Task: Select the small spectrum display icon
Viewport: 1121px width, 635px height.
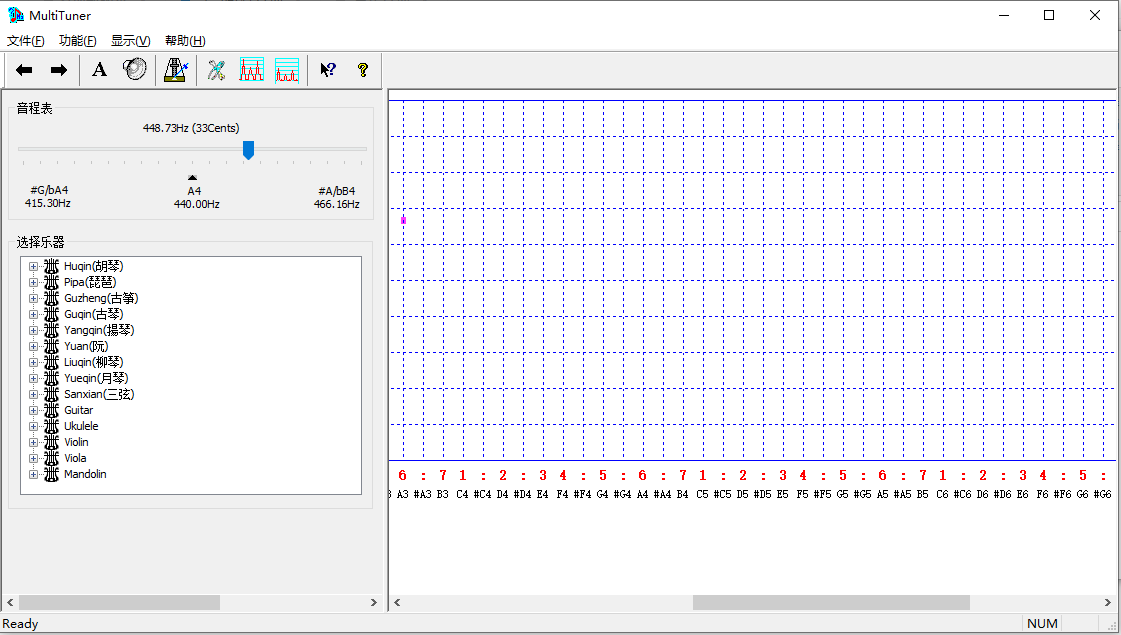Action: (x=287, y=70)
